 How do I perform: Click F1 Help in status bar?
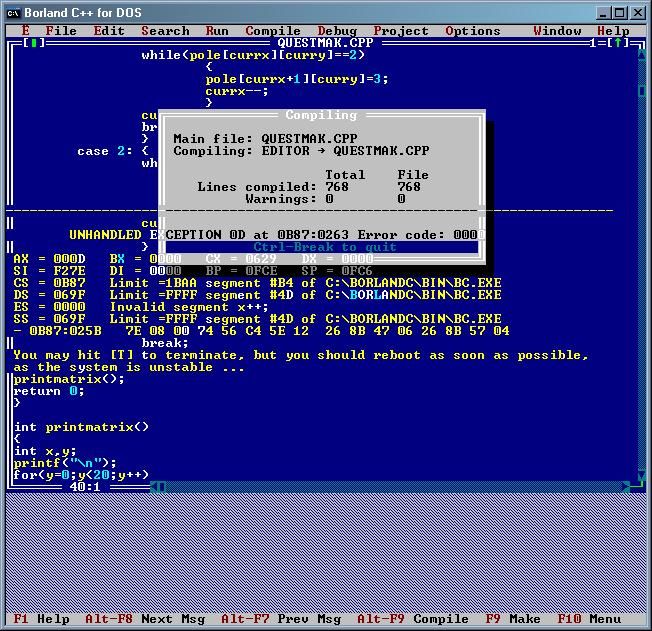(41, 619)
